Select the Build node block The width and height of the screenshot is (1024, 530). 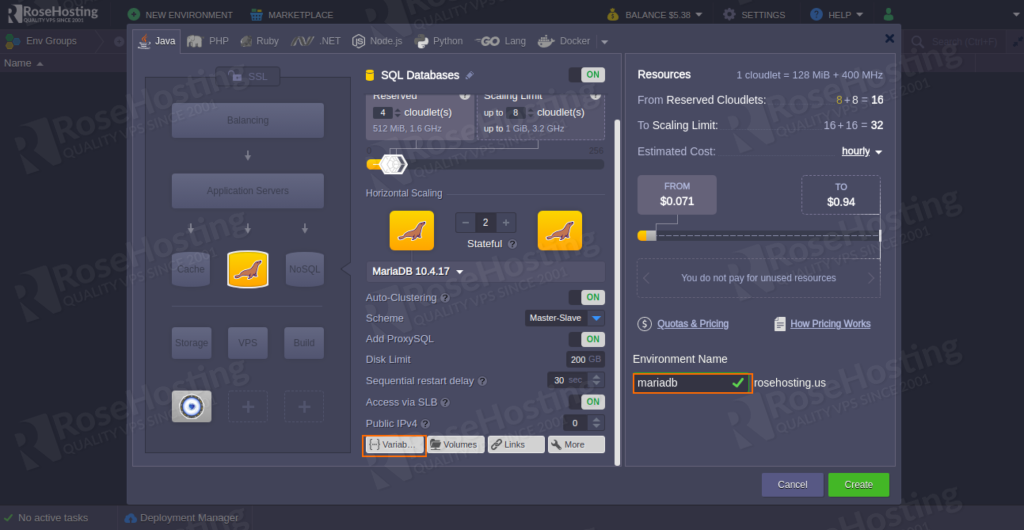304,343
